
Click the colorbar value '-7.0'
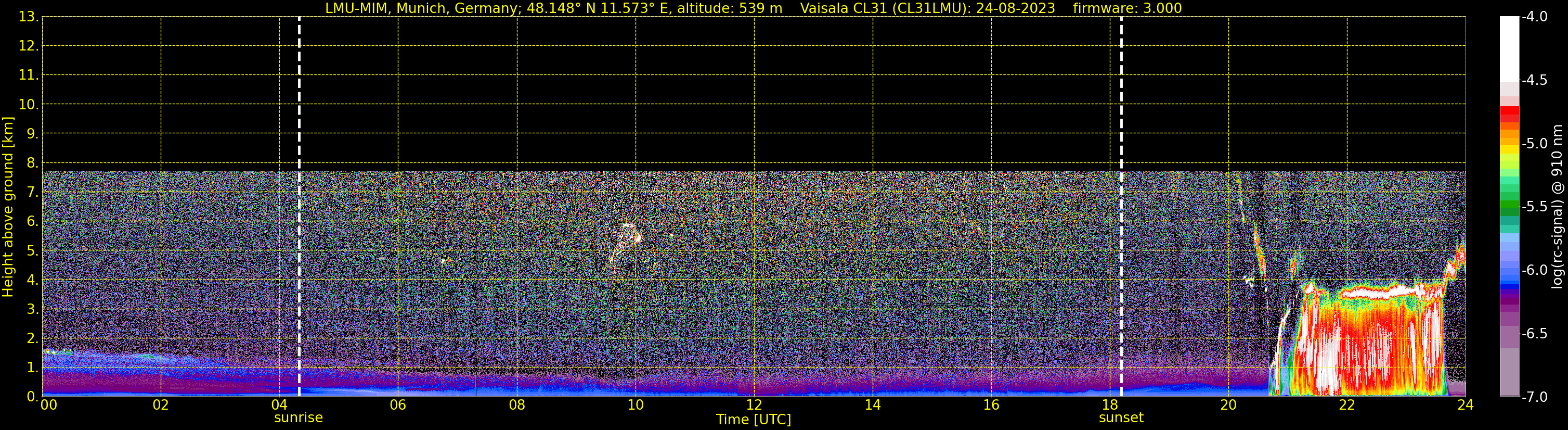tap(1534, 397)
